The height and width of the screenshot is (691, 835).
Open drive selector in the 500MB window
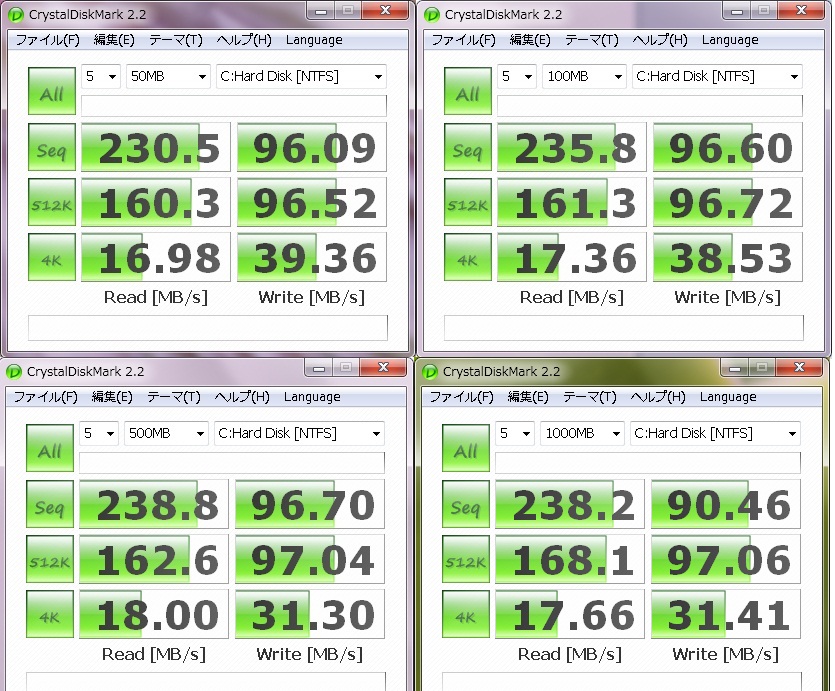coord(299,433)
